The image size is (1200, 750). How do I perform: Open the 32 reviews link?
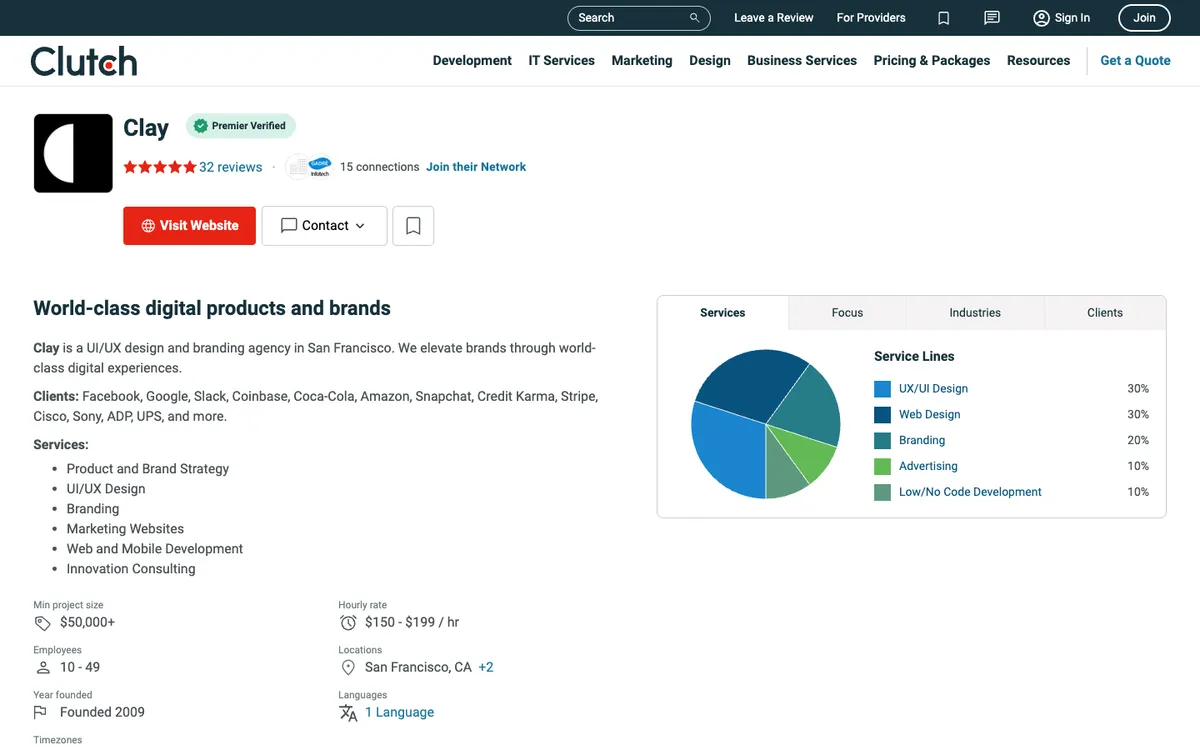point(231,167)
